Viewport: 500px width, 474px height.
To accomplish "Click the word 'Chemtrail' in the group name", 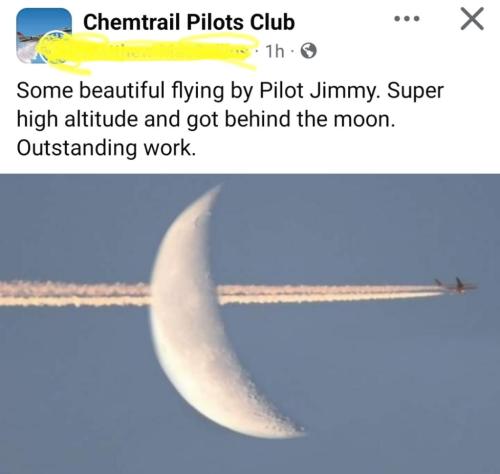I will 132,22.
